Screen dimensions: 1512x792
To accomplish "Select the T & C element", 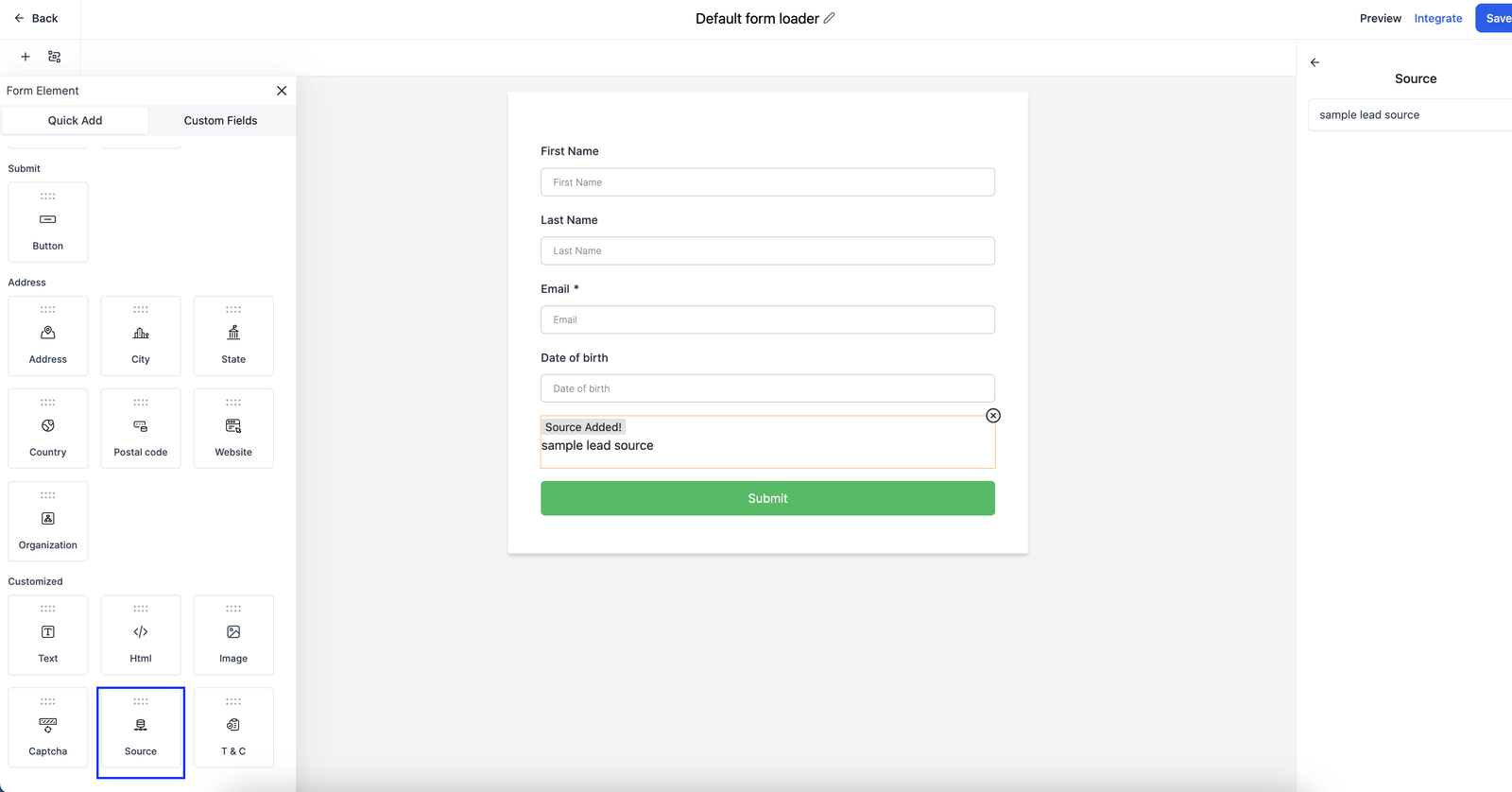I will [232, 729].
